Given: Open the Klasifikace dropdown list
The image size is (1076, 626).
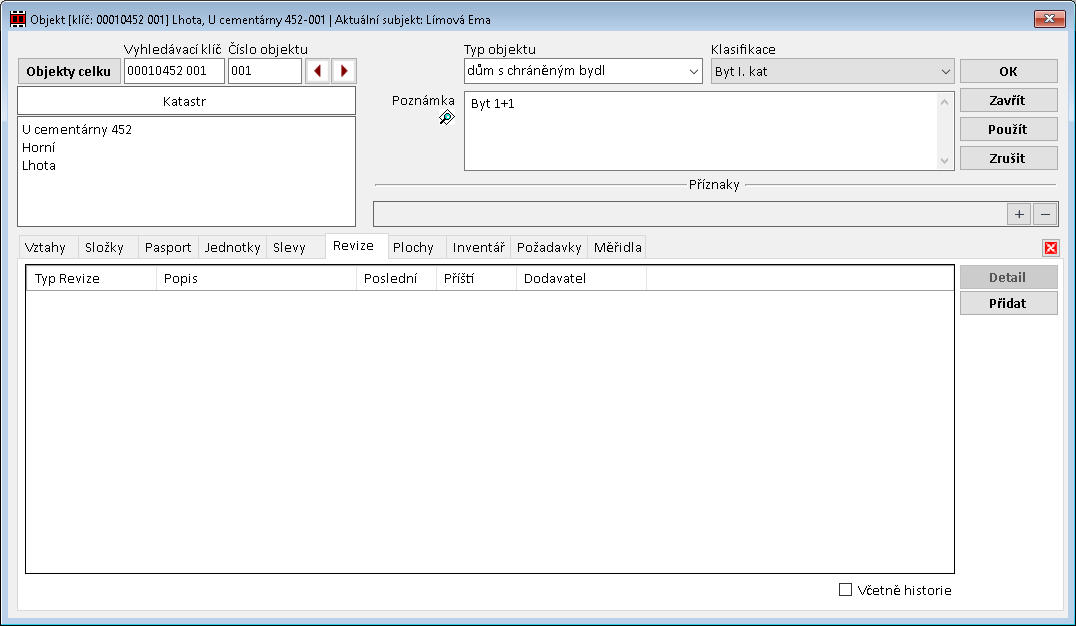Looking at the screenshot, I should pyautogui.click(x=945, y=71).
